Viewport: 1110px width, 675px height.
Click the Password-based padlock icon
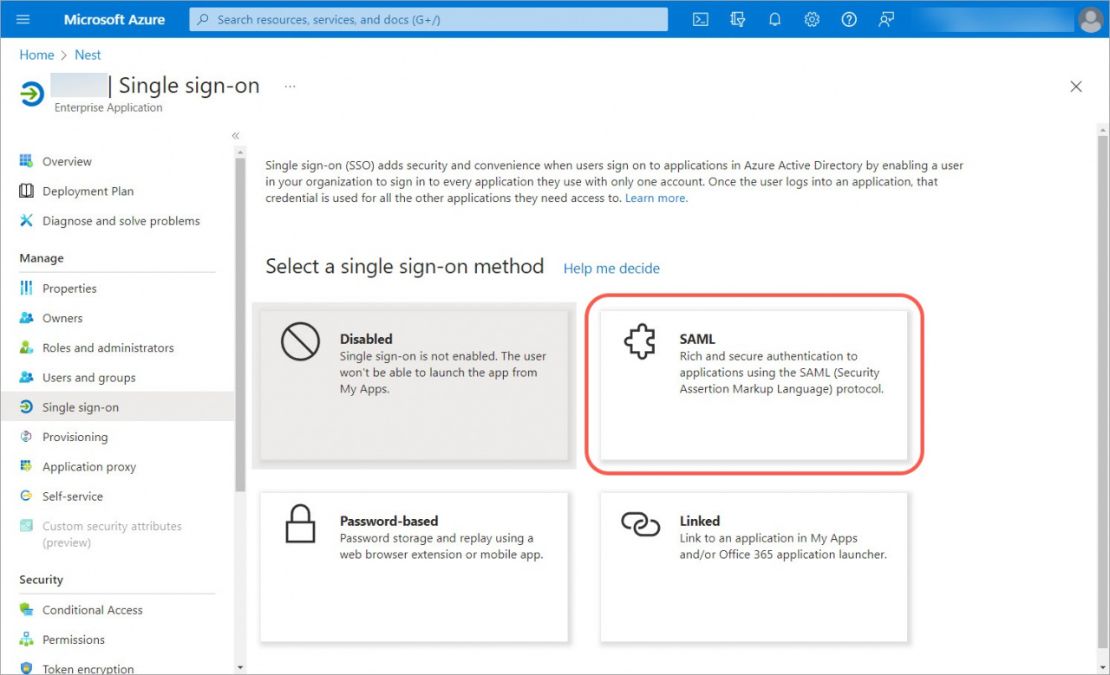pyautogui.click(x=300, y=524)
